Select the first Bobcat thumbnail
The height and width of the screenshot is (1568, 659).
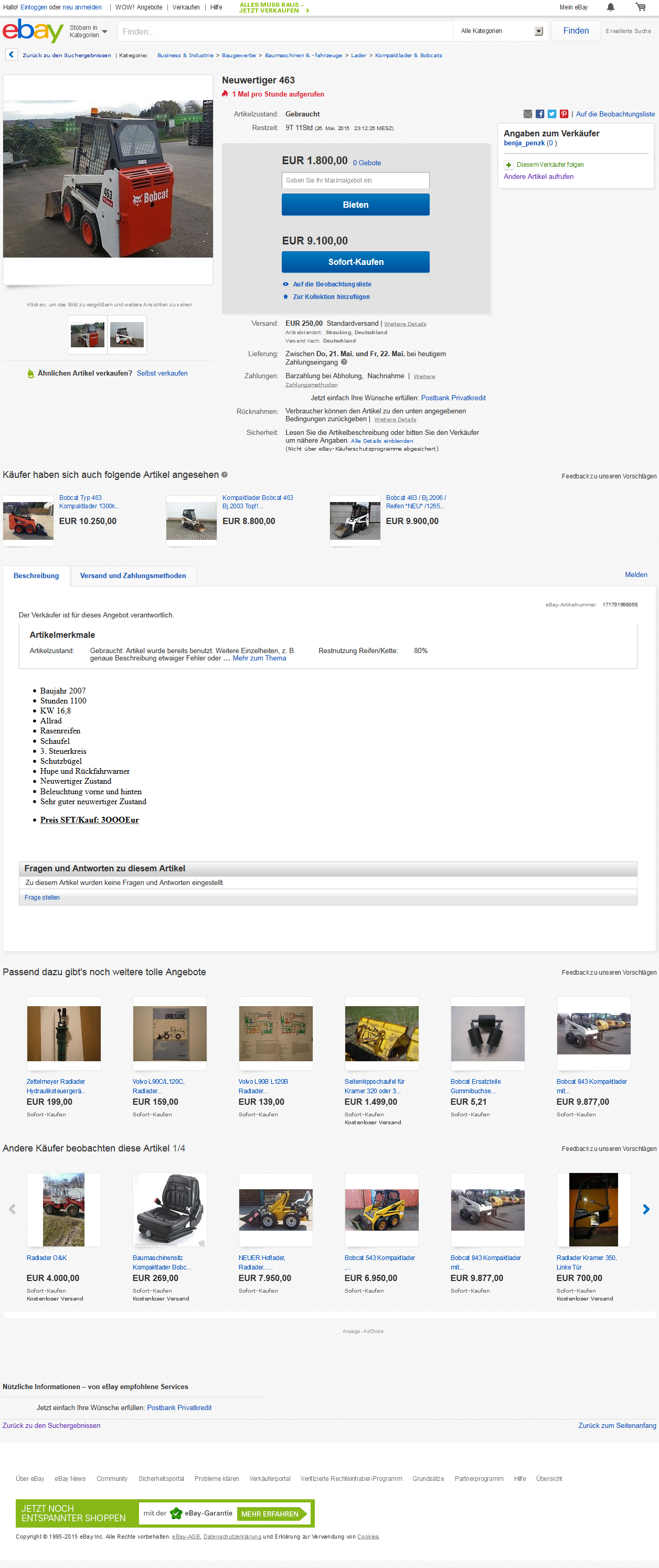point(88,335)
